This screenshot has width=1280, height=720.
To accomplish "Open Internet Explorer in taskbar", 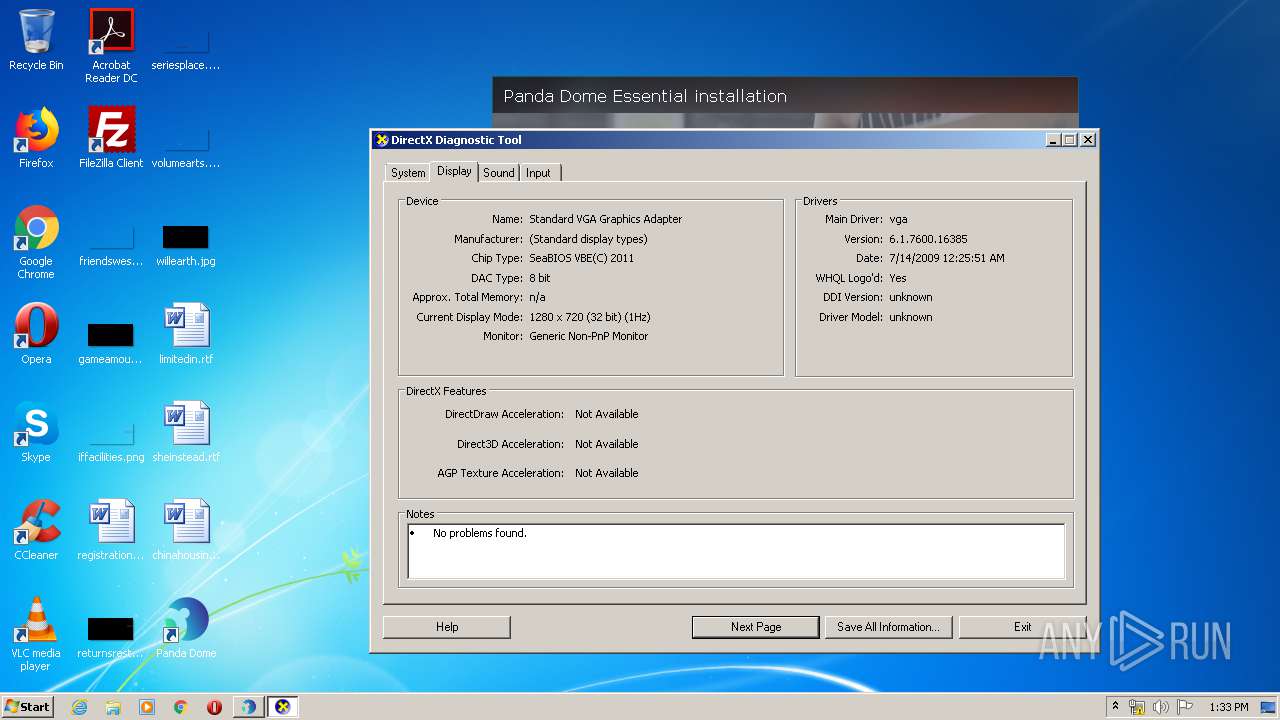I will (79, 707).
